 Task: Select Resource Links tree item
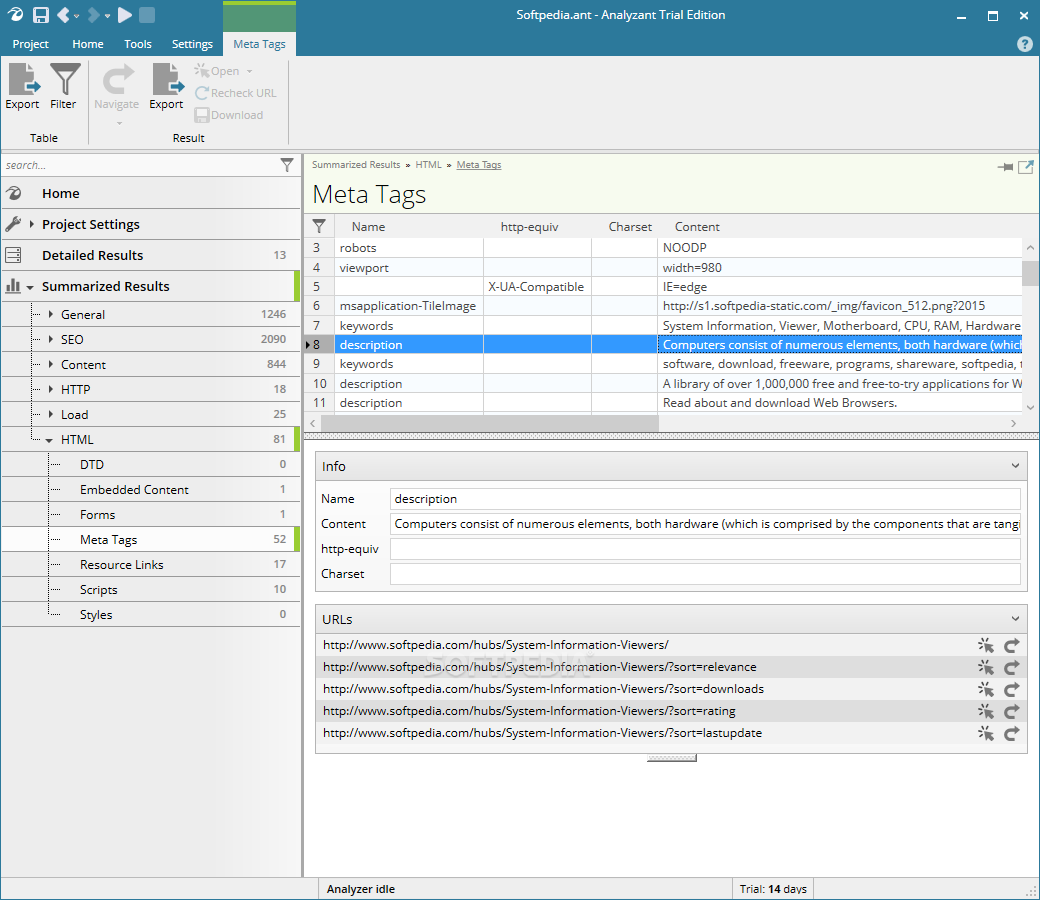pos(151,564)
